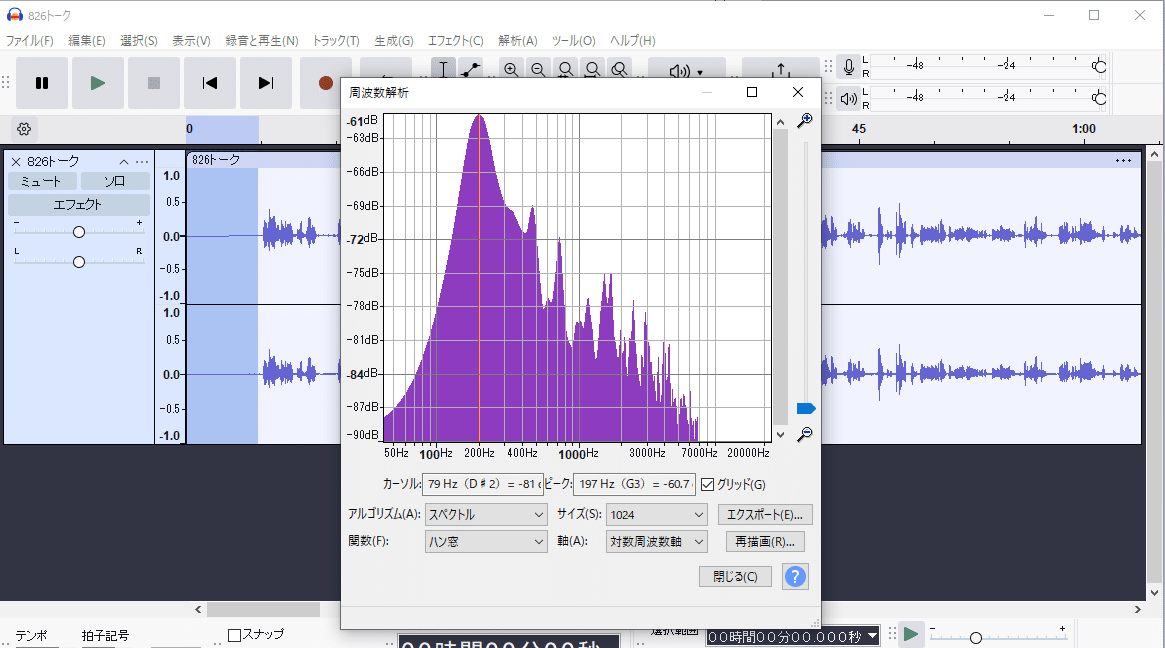Open the ファイル(F) menu

click(30, 41)
